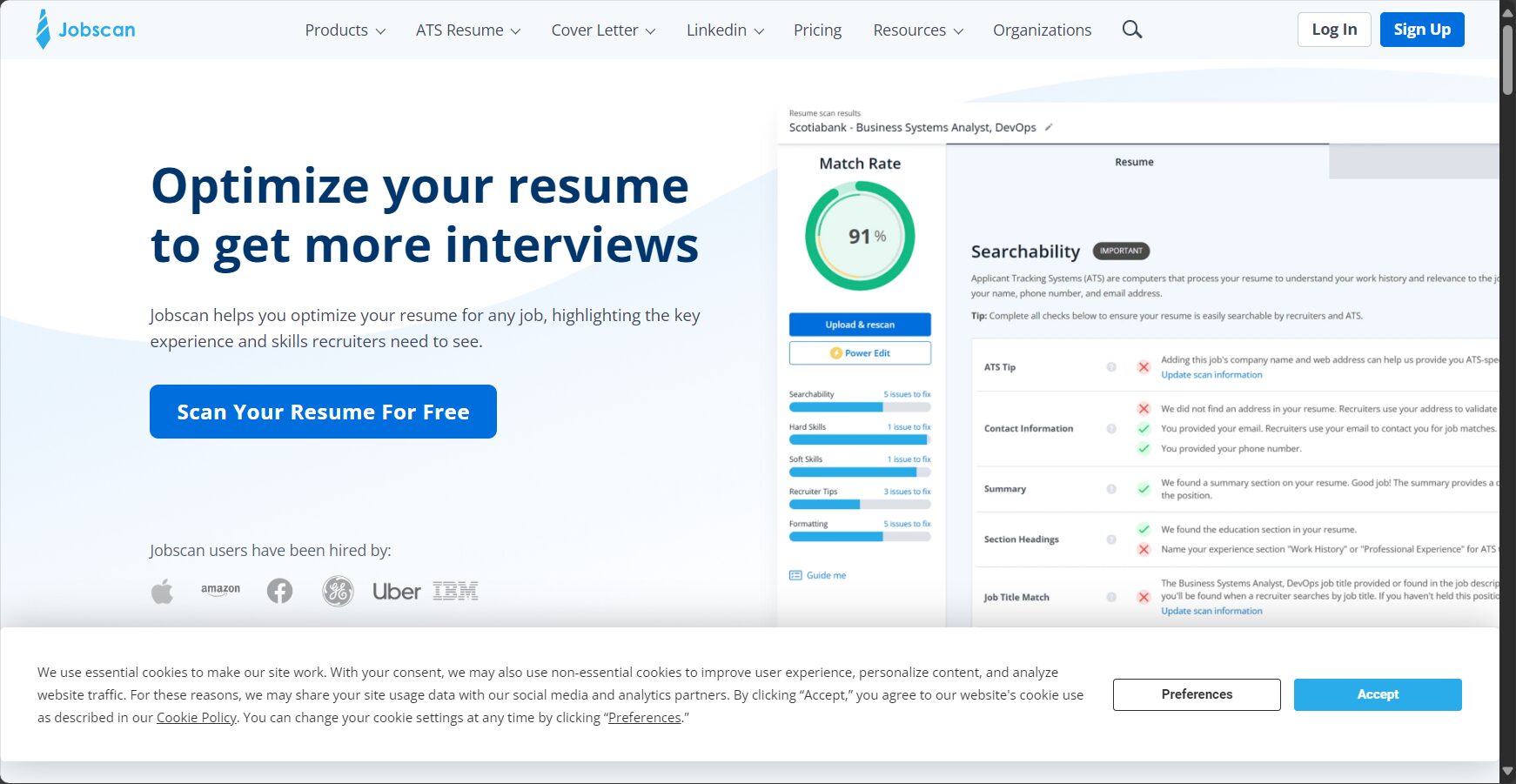Image resolution: width=1516 pixels, height=784 pixels.
Task: Click the inline "Preferences" text link
Action: pyautogui.click(x=645, y=718)
